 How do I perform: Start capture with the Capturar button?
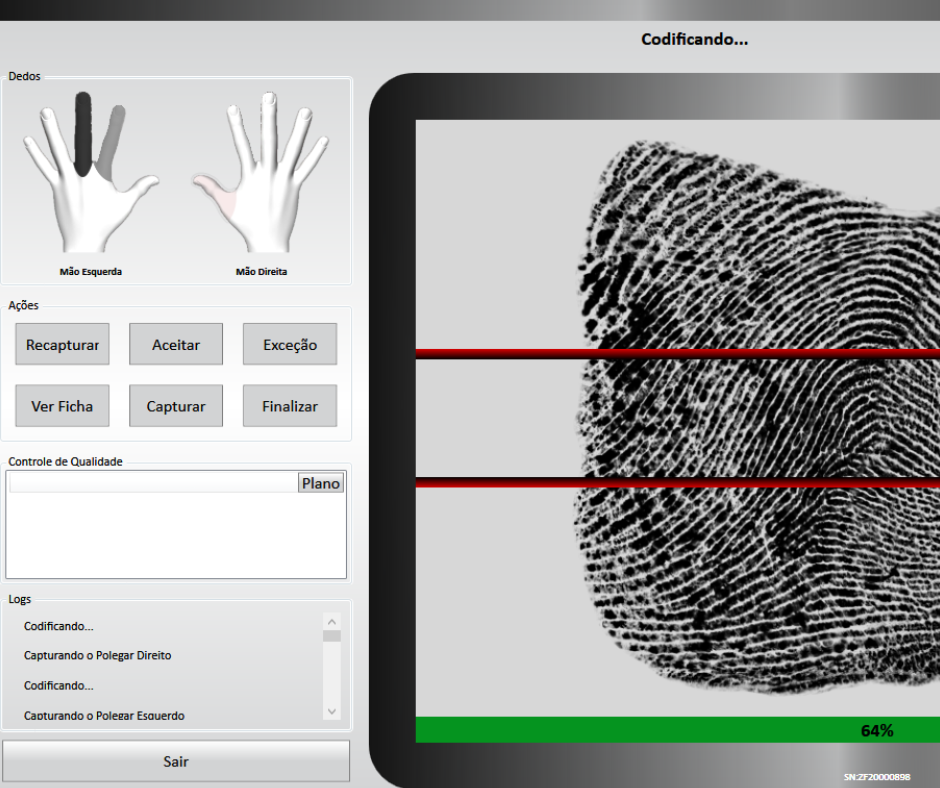click(x=176, y=406)
